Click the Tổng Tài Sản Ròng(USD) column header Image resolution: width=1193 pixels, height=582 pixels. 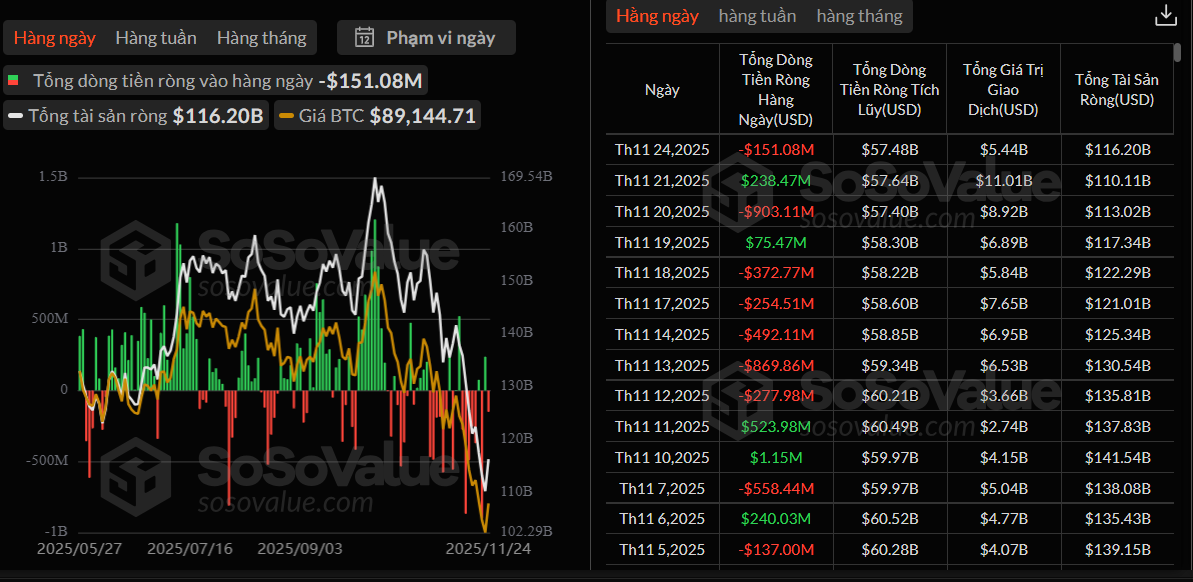[x=1114, y=89]
